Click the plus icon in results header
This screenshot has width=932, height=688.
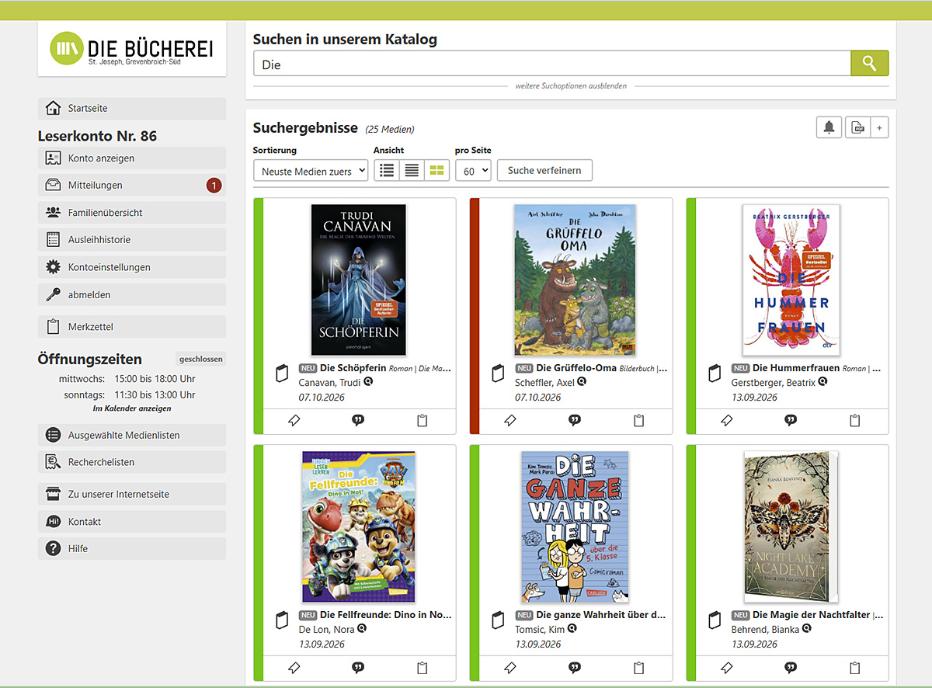(x=880, y=127)
